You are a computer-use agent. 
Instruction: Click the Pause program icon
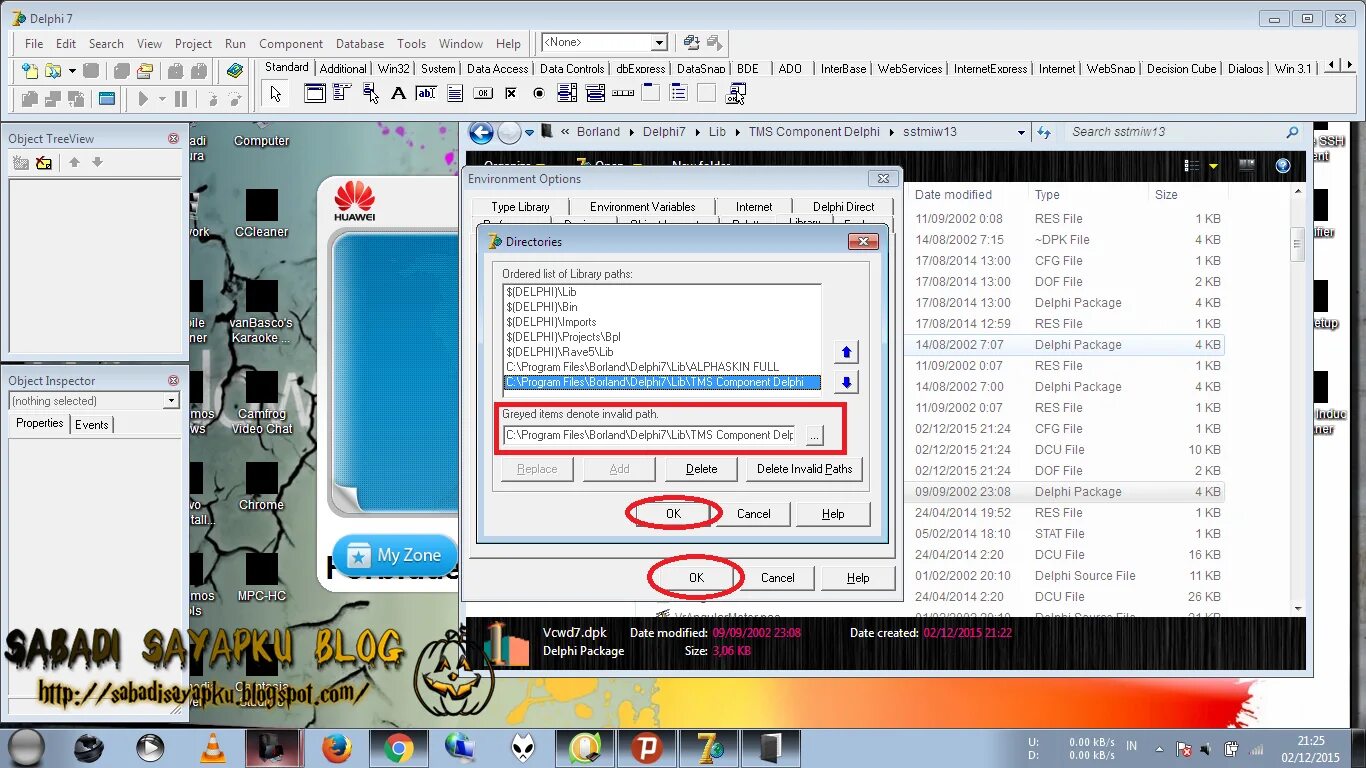click(x=181, y=99)
